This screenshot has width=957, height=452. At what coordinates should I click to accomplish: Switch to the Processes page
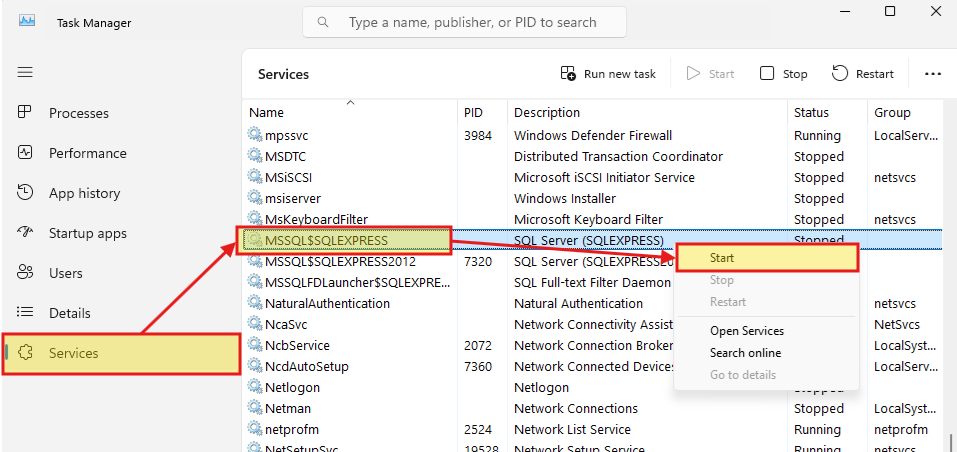[x=79, y=113]
